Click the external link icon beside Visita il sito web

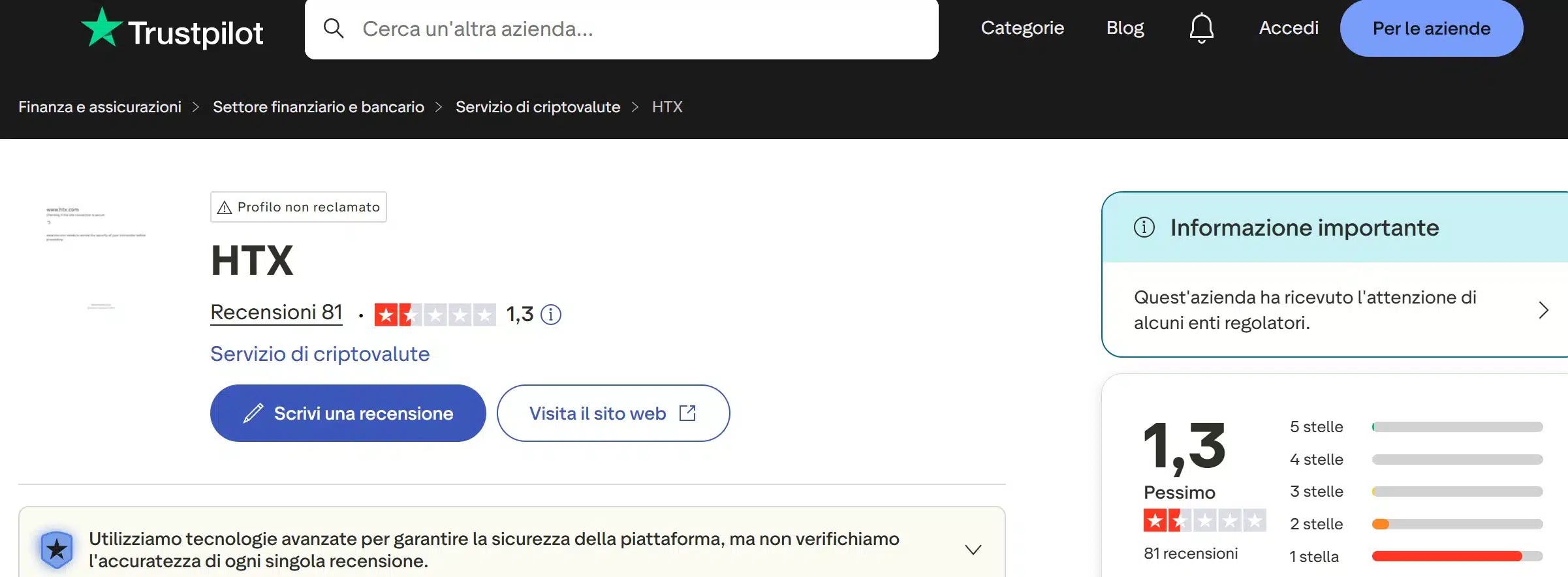688,413
